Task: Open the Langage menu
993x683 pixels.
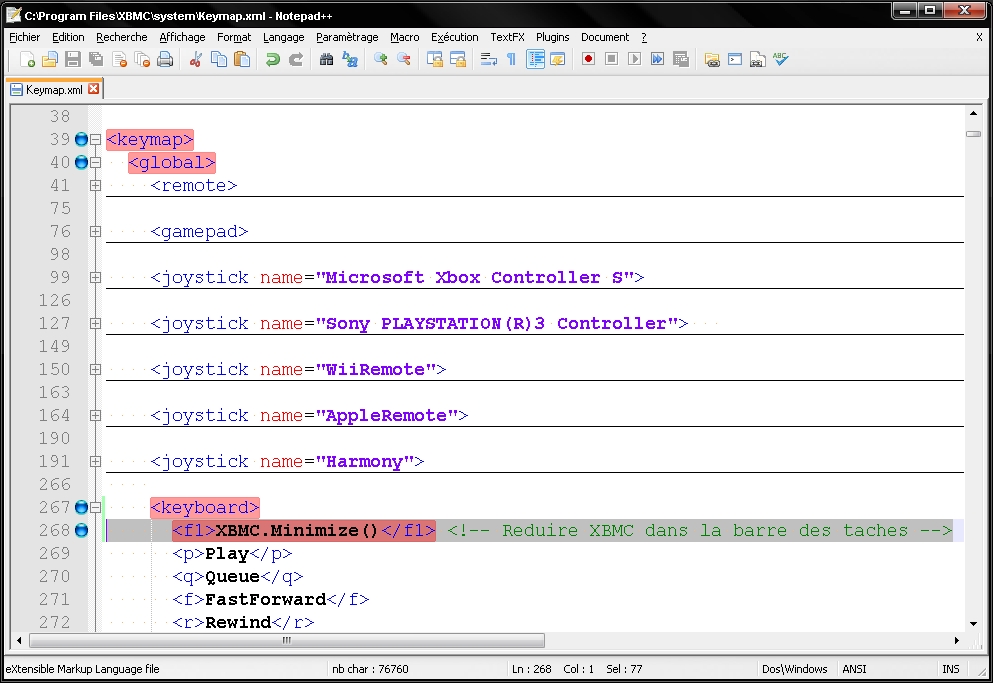Action: coord(283,37)
